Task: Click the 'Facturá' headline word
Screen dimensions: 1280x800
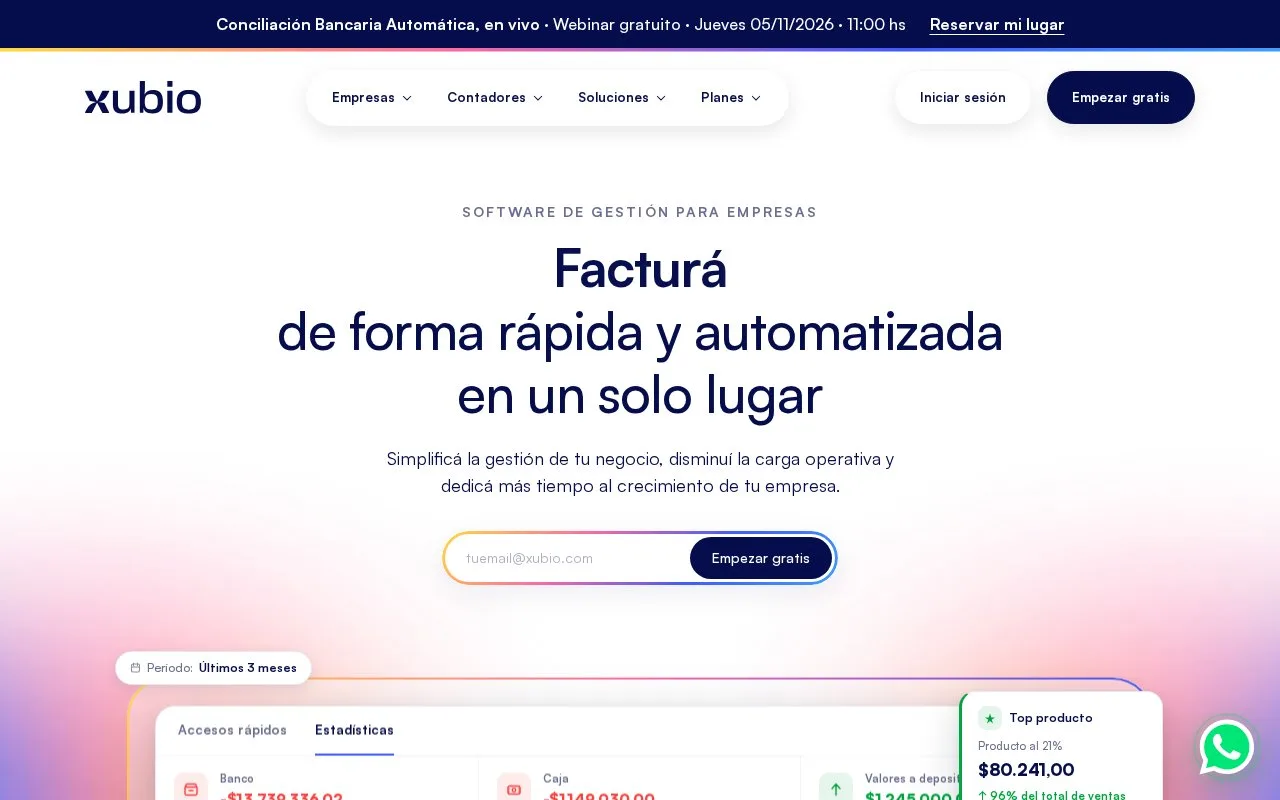Action: click(x=640, y=269)
